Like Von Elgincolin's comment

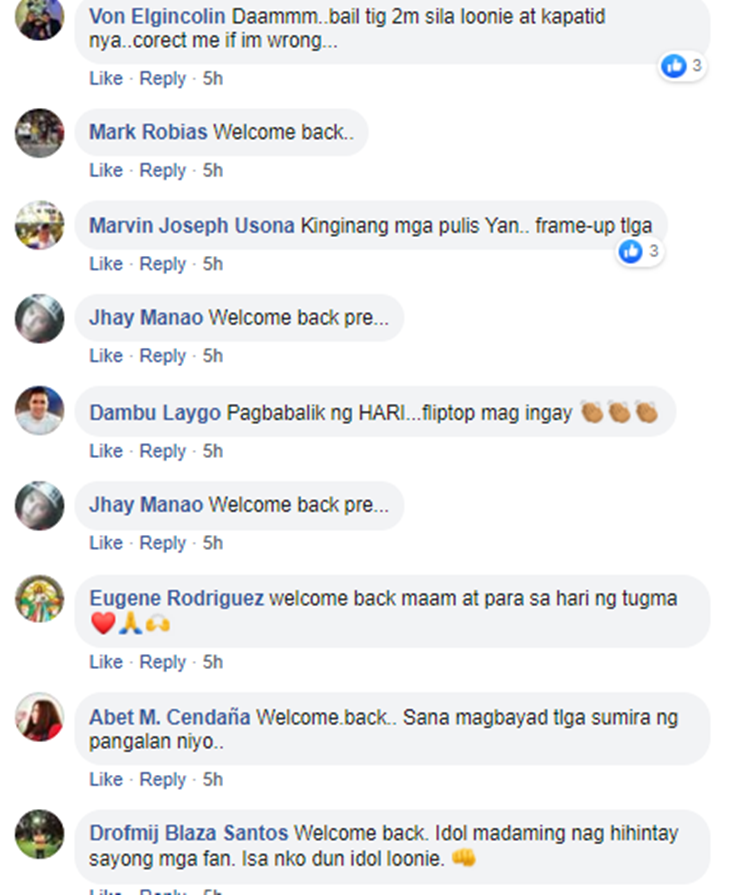(106, 78)
